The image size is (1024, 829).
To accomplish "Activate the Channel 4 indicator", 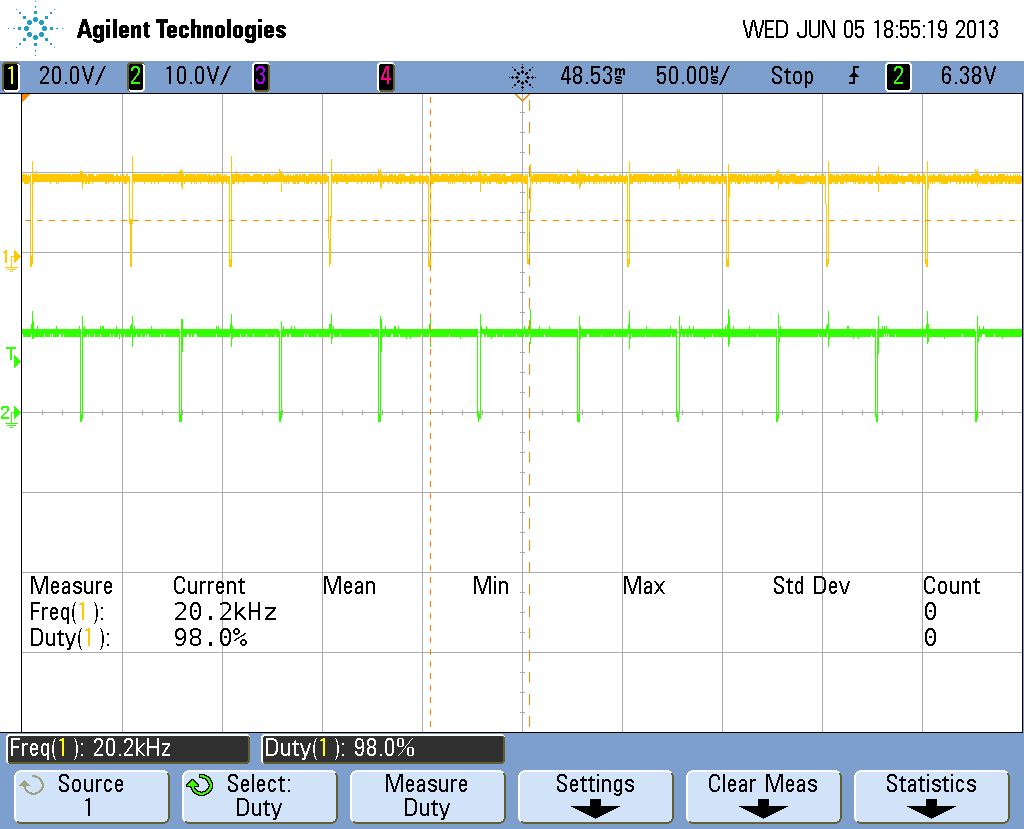I will tap(385, 76).
